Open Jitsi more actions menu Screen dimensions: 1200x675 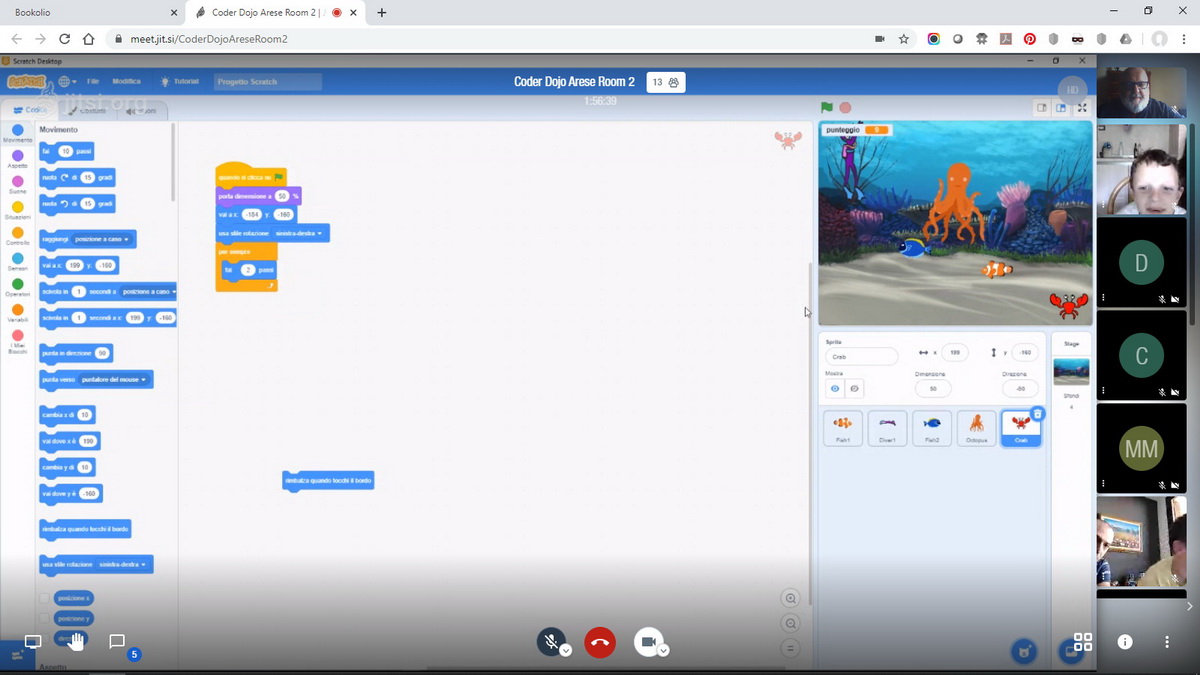coord(1167,642)
